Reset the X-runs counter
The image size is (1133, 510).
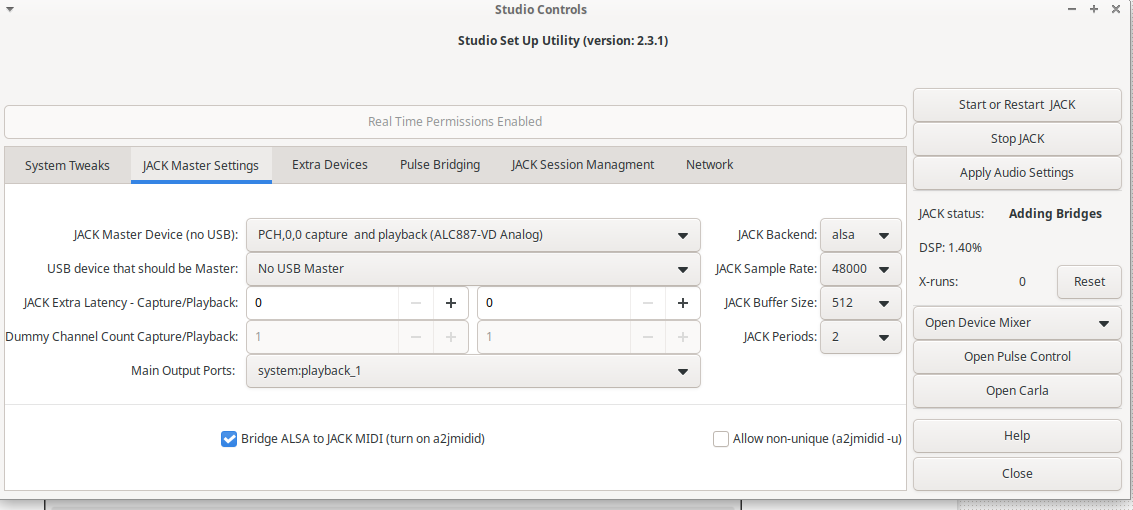[1089, 282]
